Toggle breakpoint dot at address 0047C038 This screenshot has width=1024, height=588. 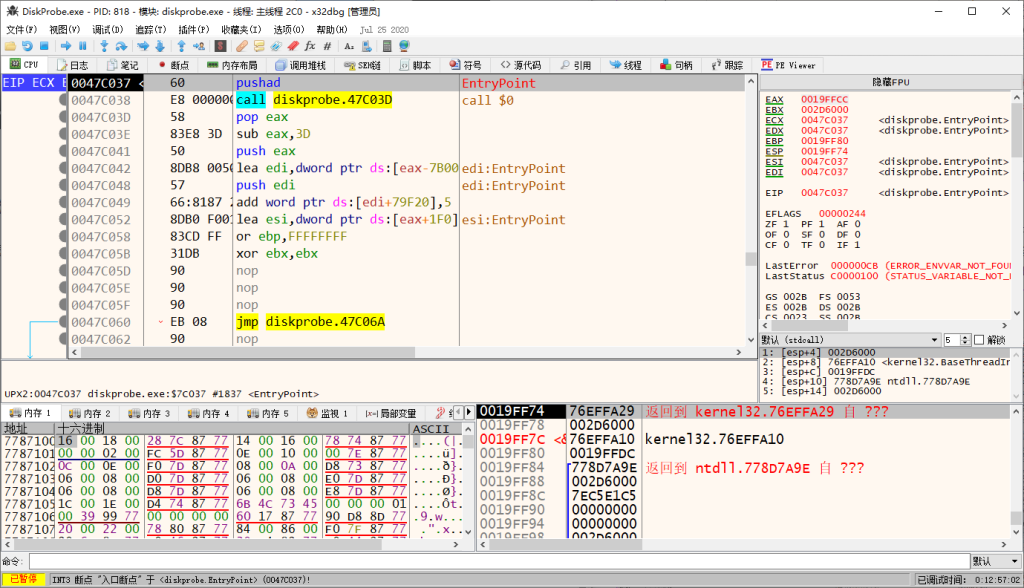pos(63,100)
